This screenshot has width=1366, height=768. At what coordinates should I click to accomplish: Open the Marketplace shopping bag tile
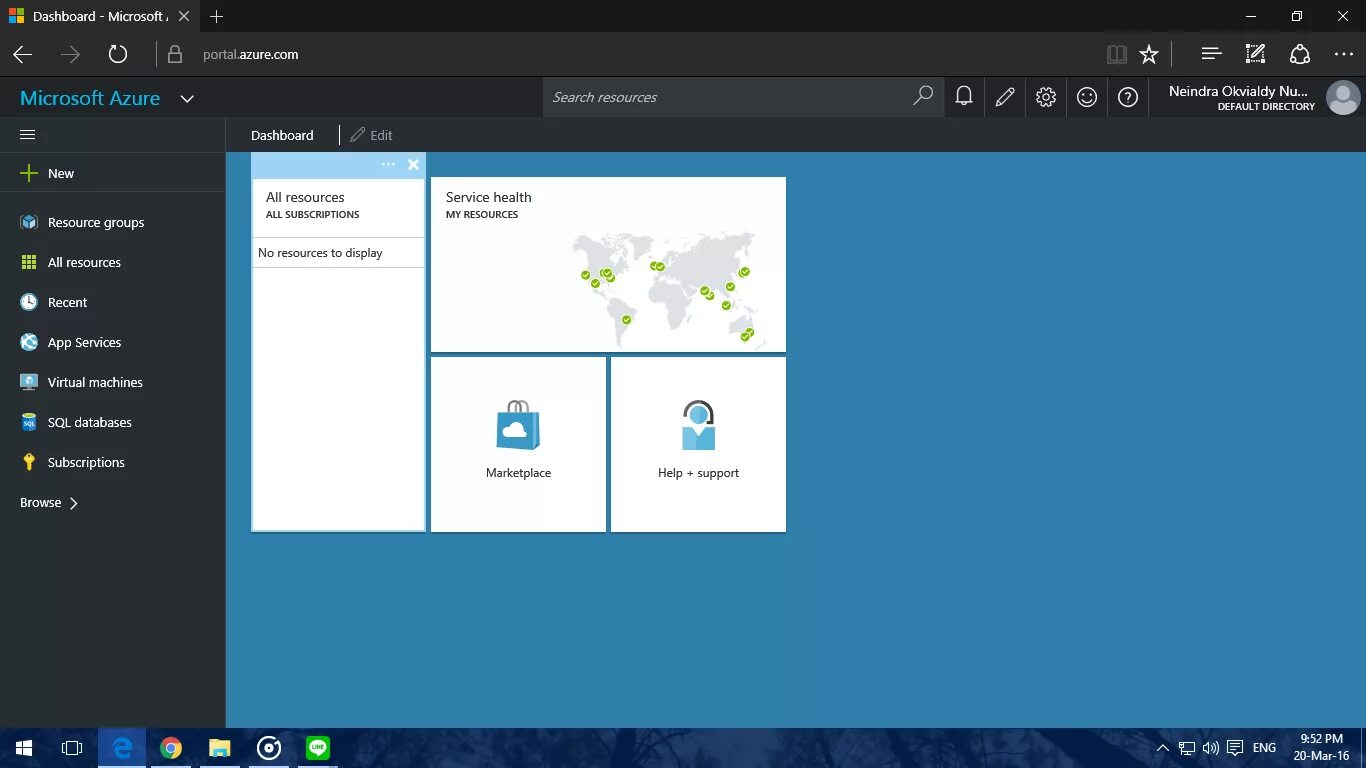click(518, 444)
